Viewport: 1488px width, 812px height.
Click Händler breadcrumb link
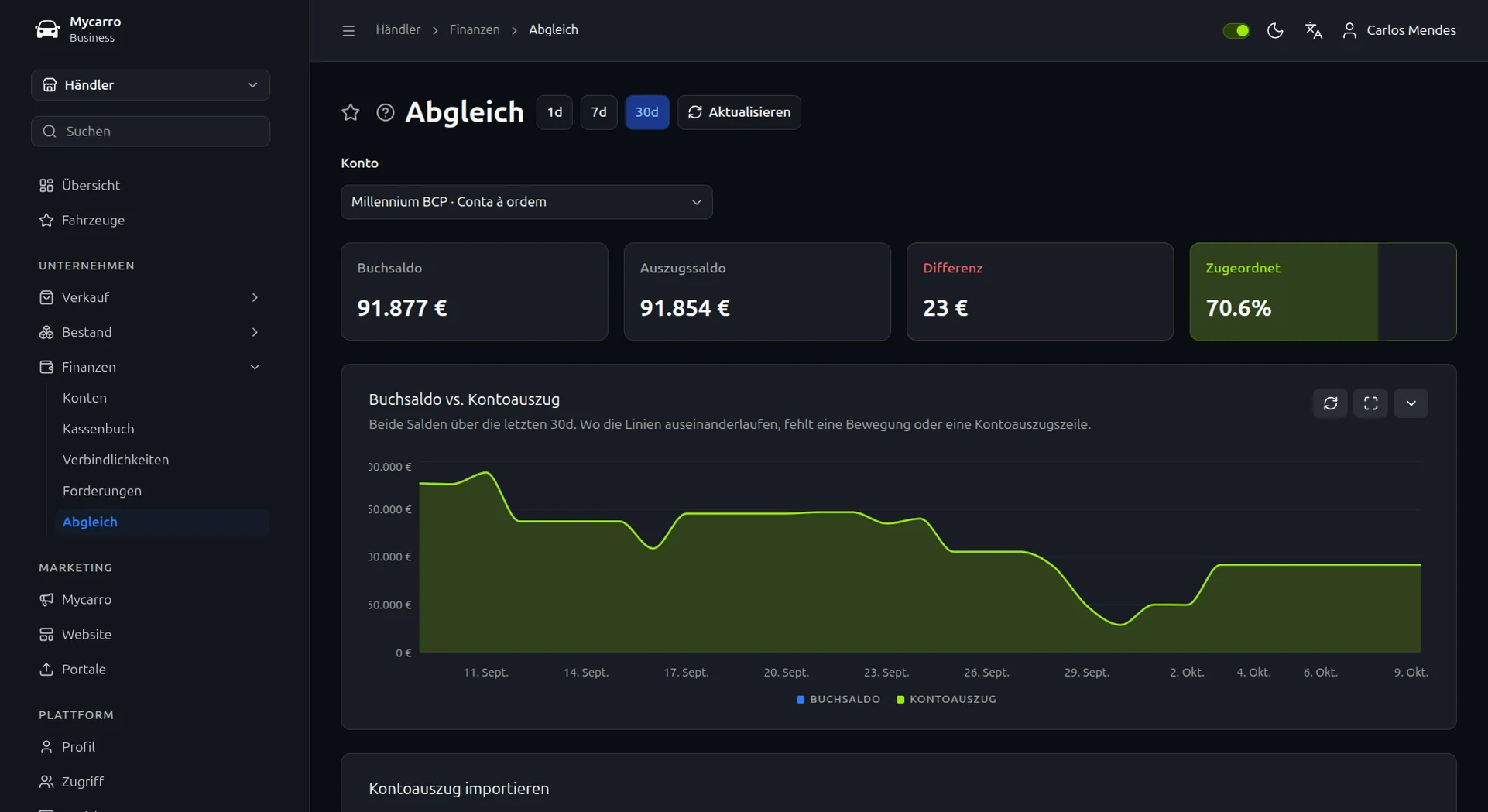click(x=398, y=30)
